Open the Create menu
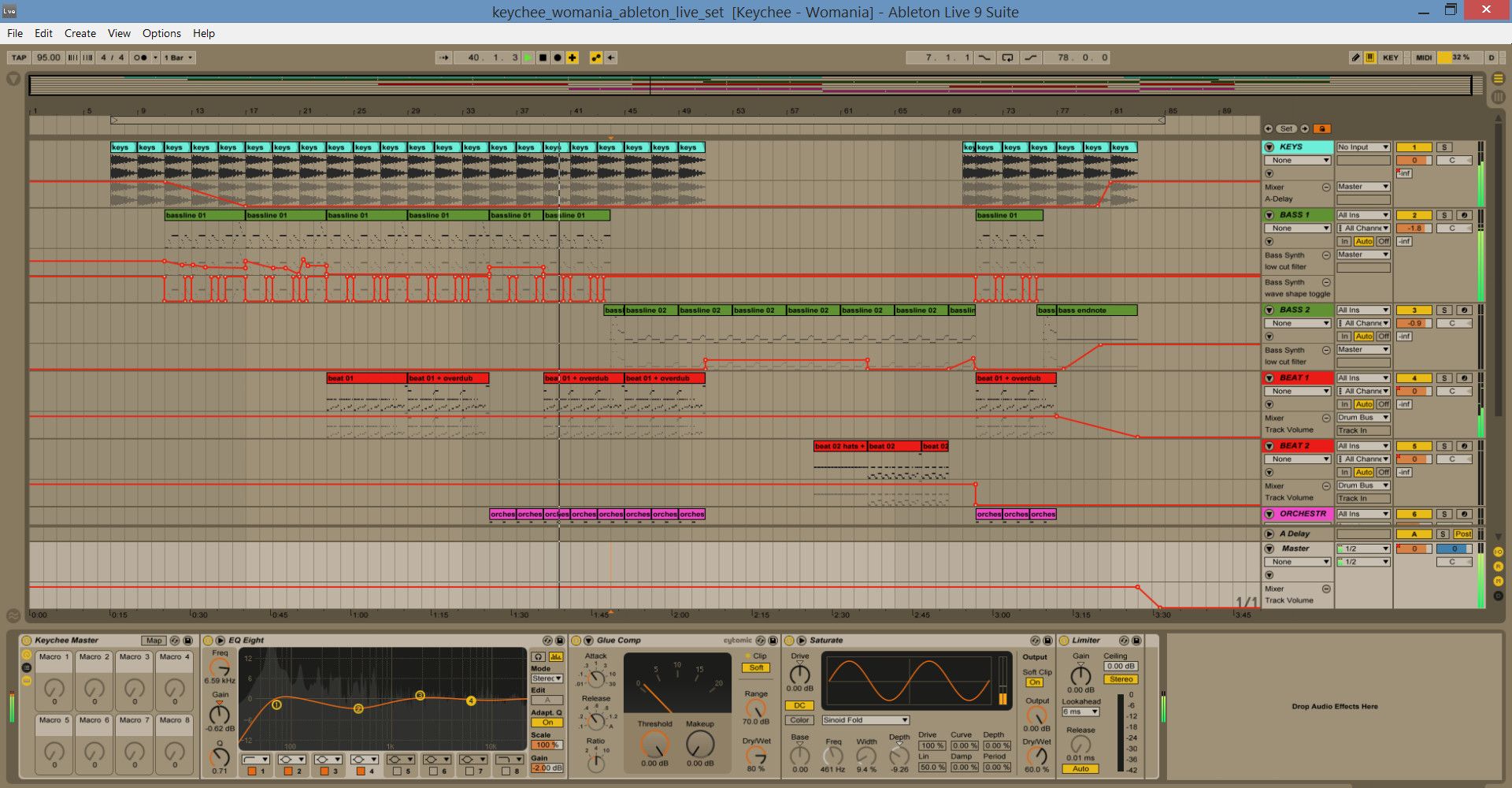The image size is (1512, 788). click(x=80, y=33)
